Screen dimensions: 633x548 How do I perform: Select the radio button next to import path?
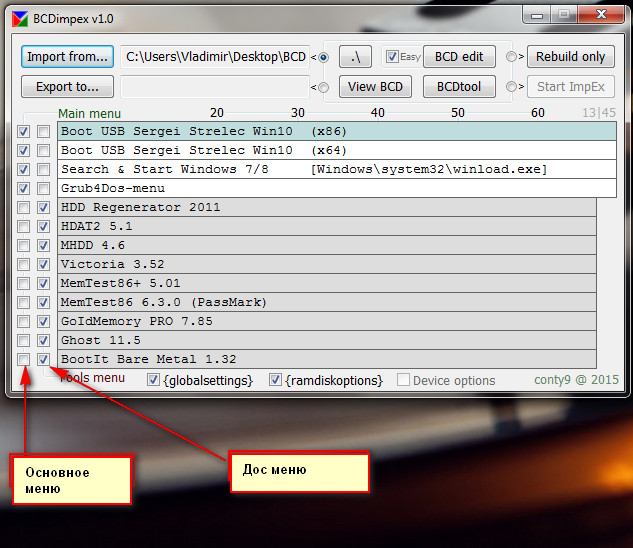(323, 57)
